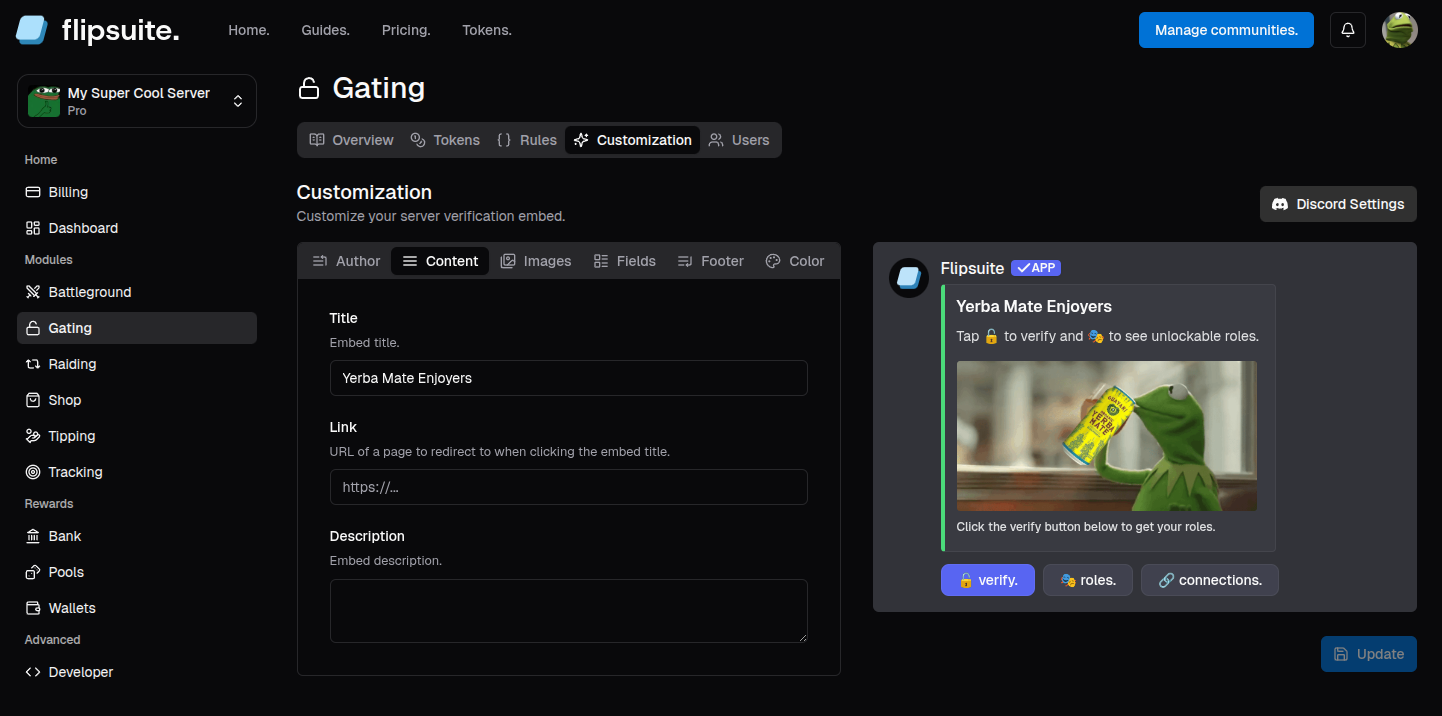Screen dimensions: 1442x716
Task: Click the flipsuite logo icon
Action: pos(32,30)
